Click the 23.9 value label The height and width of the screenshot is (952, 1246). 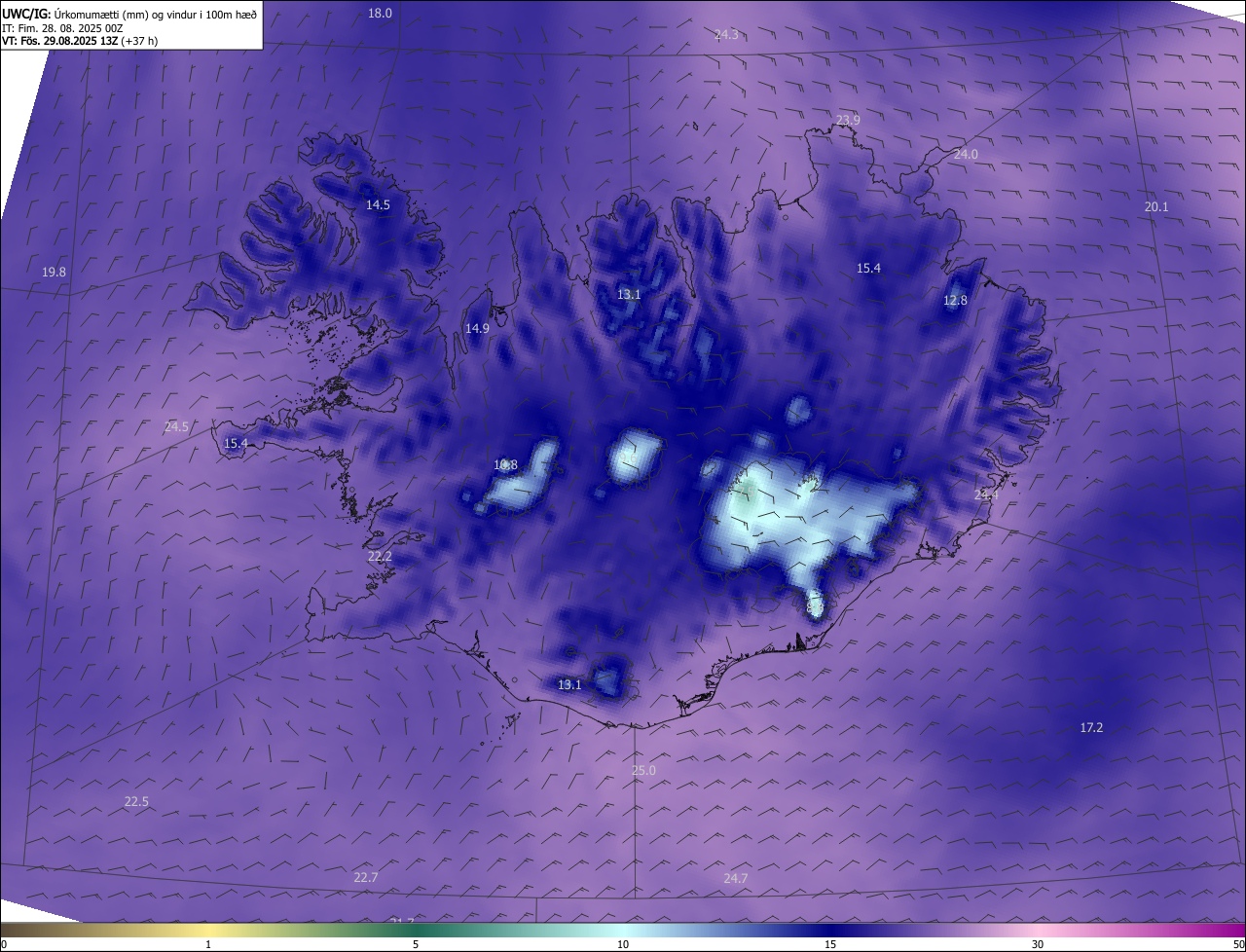[848, 120]
